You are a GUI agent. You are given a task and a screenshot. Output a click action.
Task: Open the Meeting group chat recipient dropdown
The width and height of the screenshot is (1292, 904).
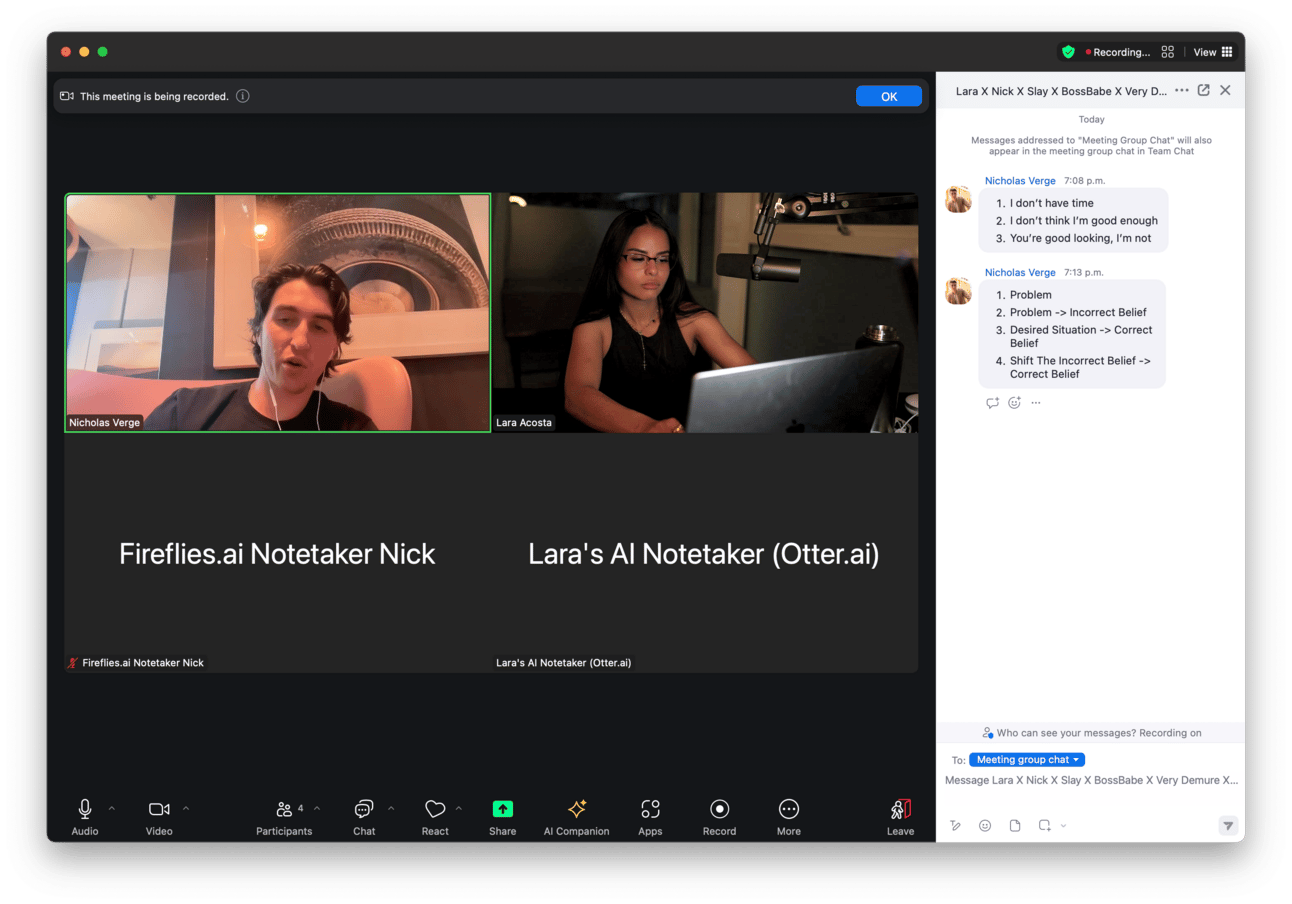(x=1027, y=760)
